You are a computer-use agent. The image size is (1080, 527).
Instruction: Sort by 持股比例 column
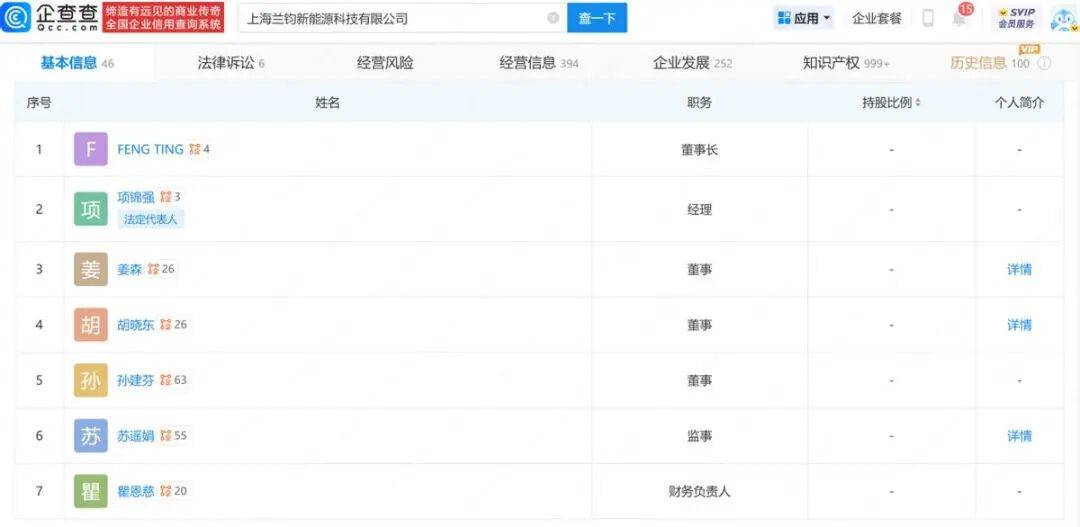coord(891,103)
